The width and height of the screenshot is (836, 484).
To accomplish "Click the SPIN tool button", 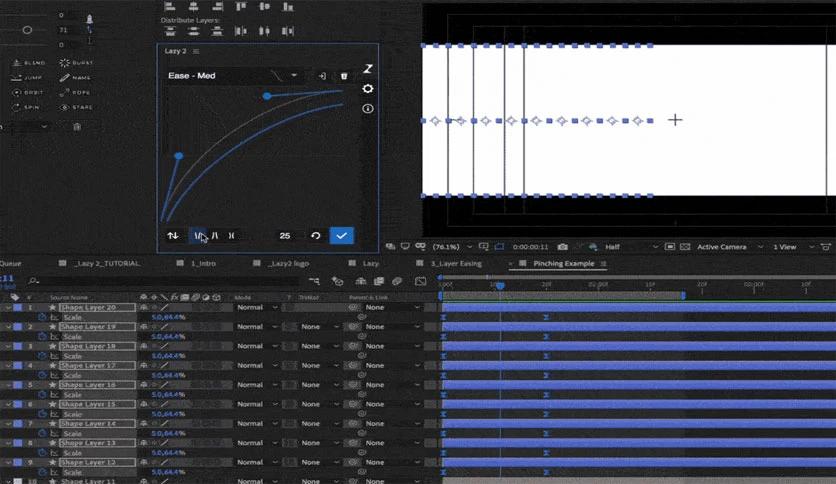I will [26, 107].
